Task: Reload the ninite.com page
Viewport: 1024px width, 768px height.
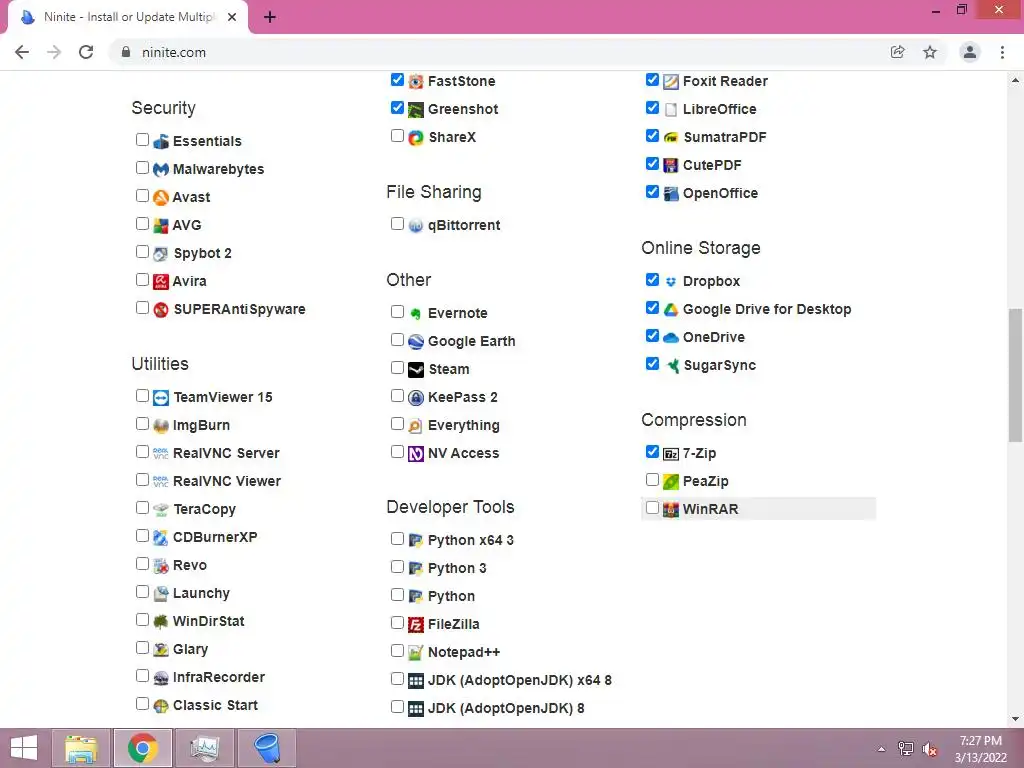Action: [86, 52]
